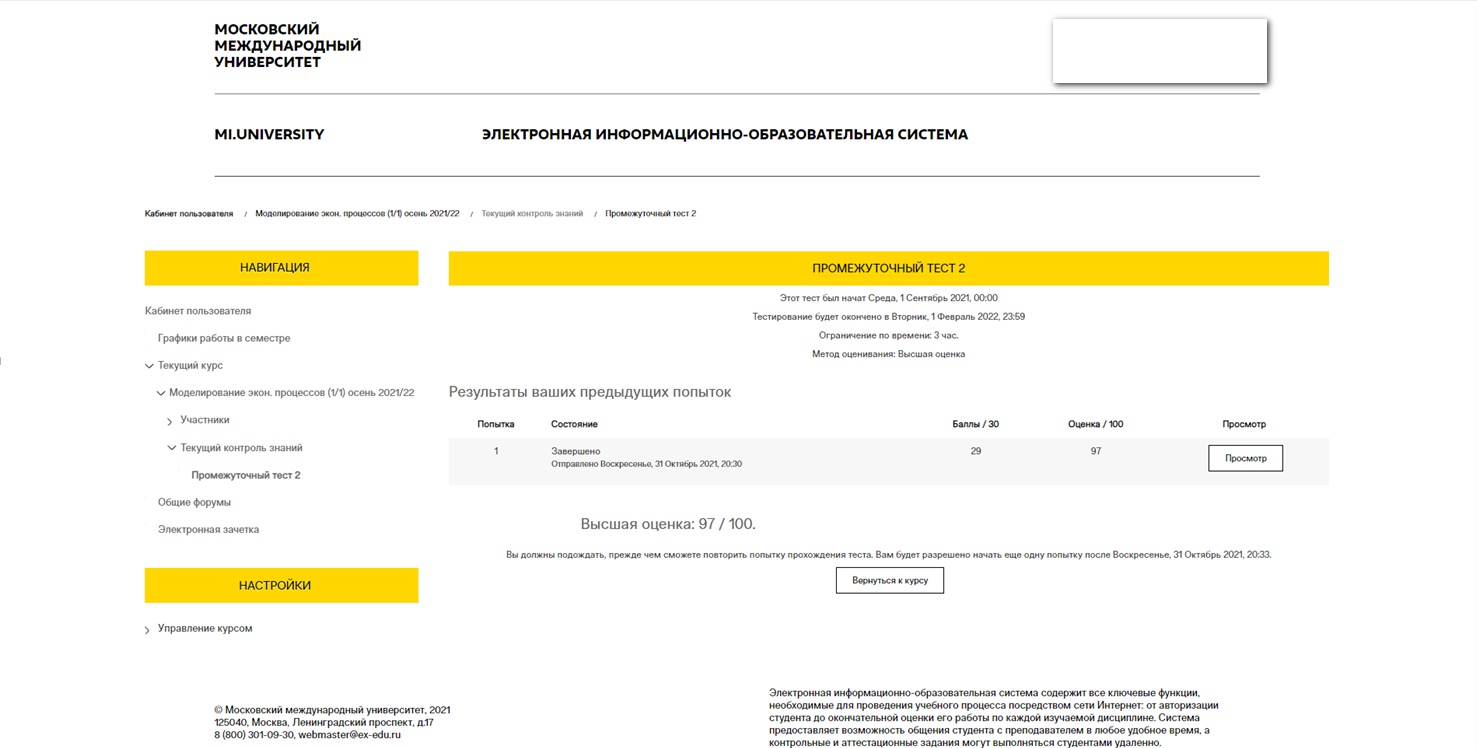Image resolution: width=1477 pixels, height=748 pixels.
Task: Click the Завершено status text
Action: coord(576,451)
